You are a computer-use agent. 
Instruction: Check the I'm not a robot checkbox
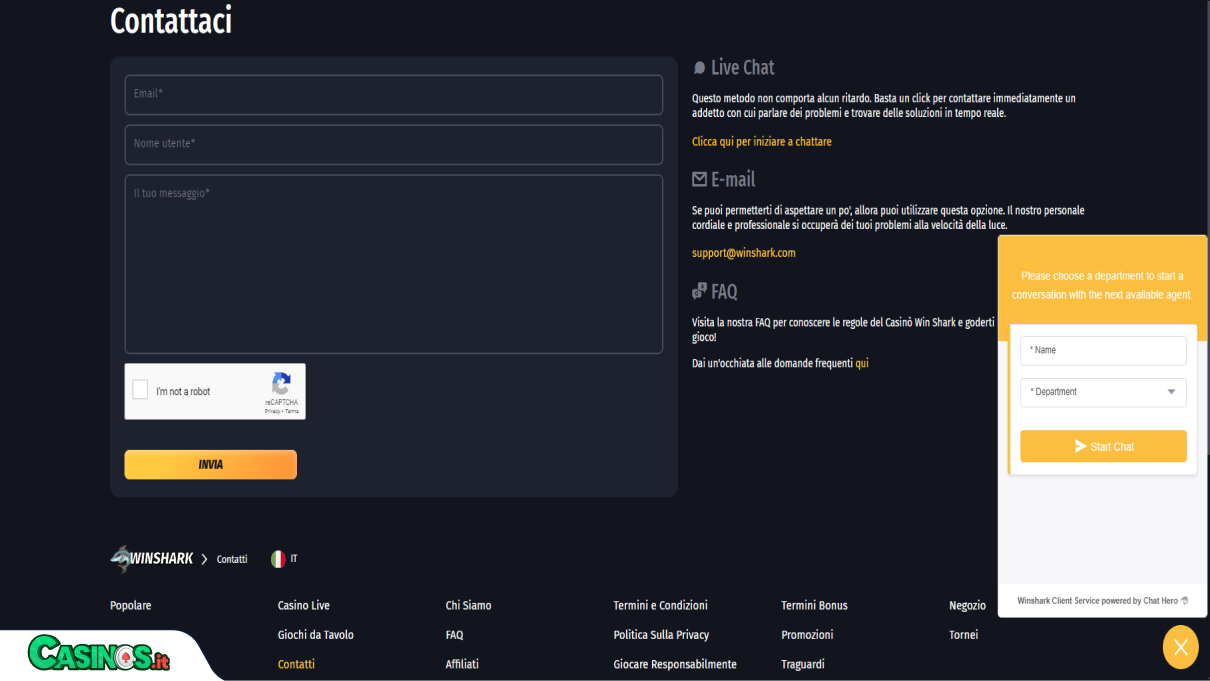click(141, 390)
